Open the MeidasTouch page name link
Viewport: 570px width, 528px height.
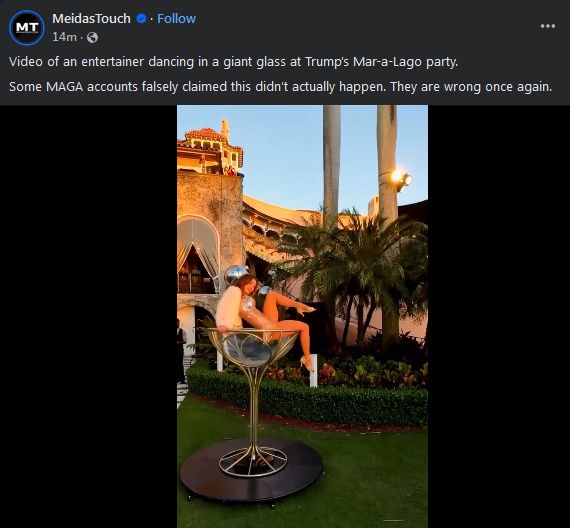[x=91, y=18]
